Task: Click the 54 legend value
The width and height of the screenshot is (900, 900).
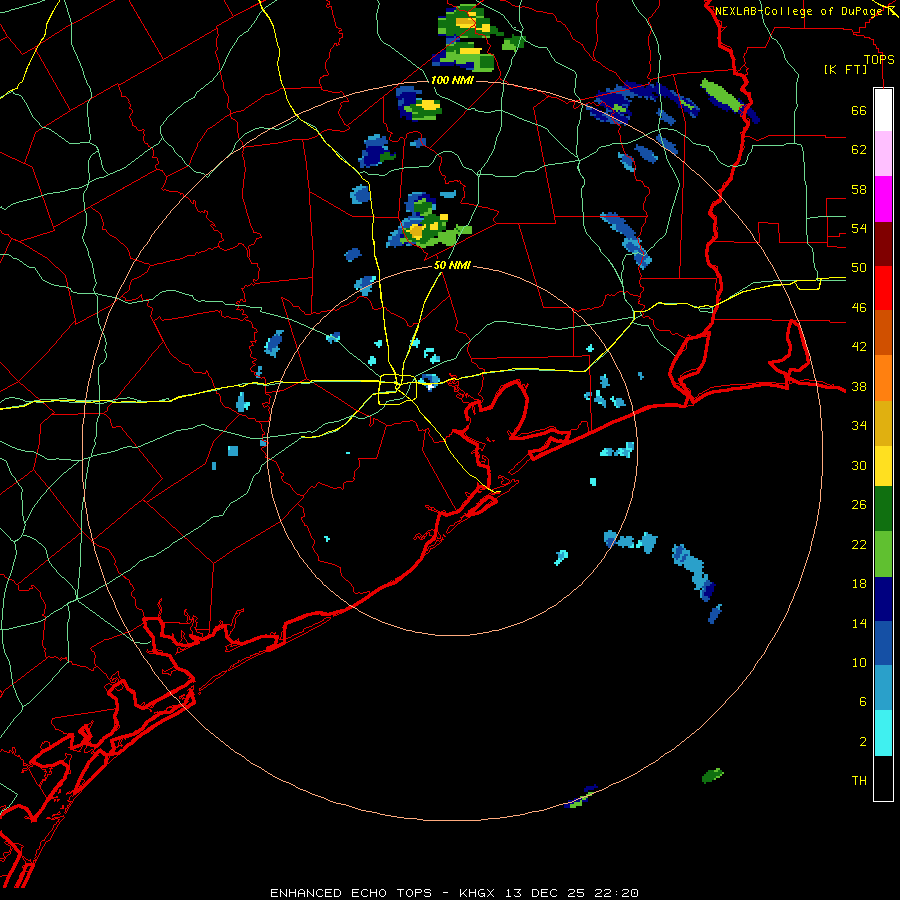Action: point(859,228)
